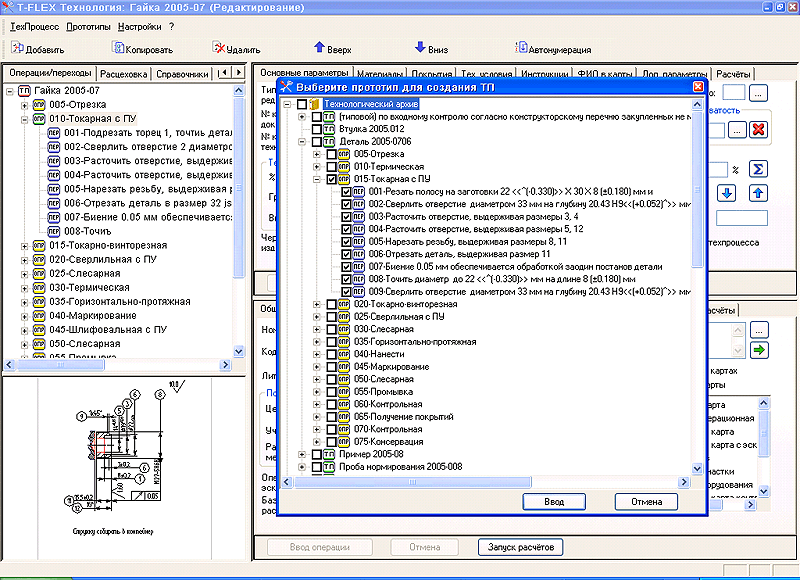Expand the Пример 2005-08 node in dialog
The image size is (800, 580).
302,454
